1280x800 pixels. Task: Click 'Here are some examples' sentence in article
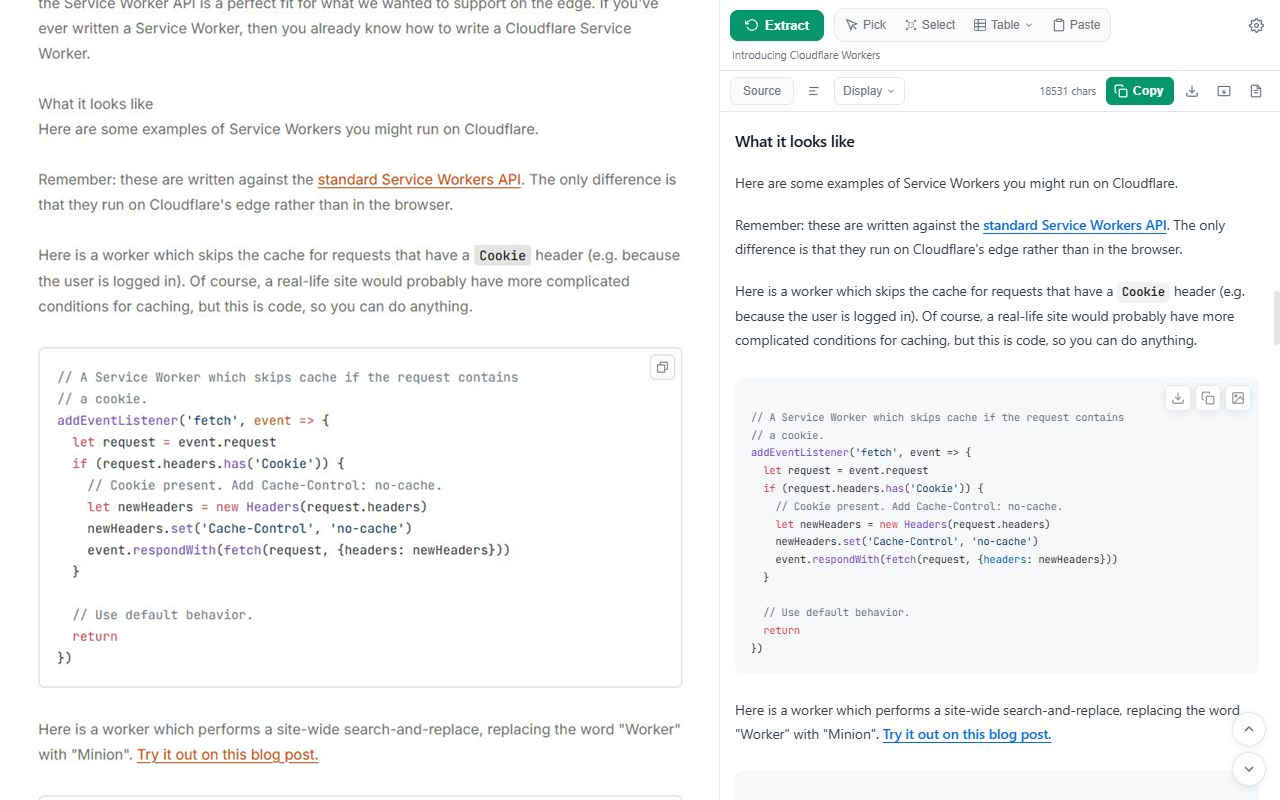click(x=289, y=129)
